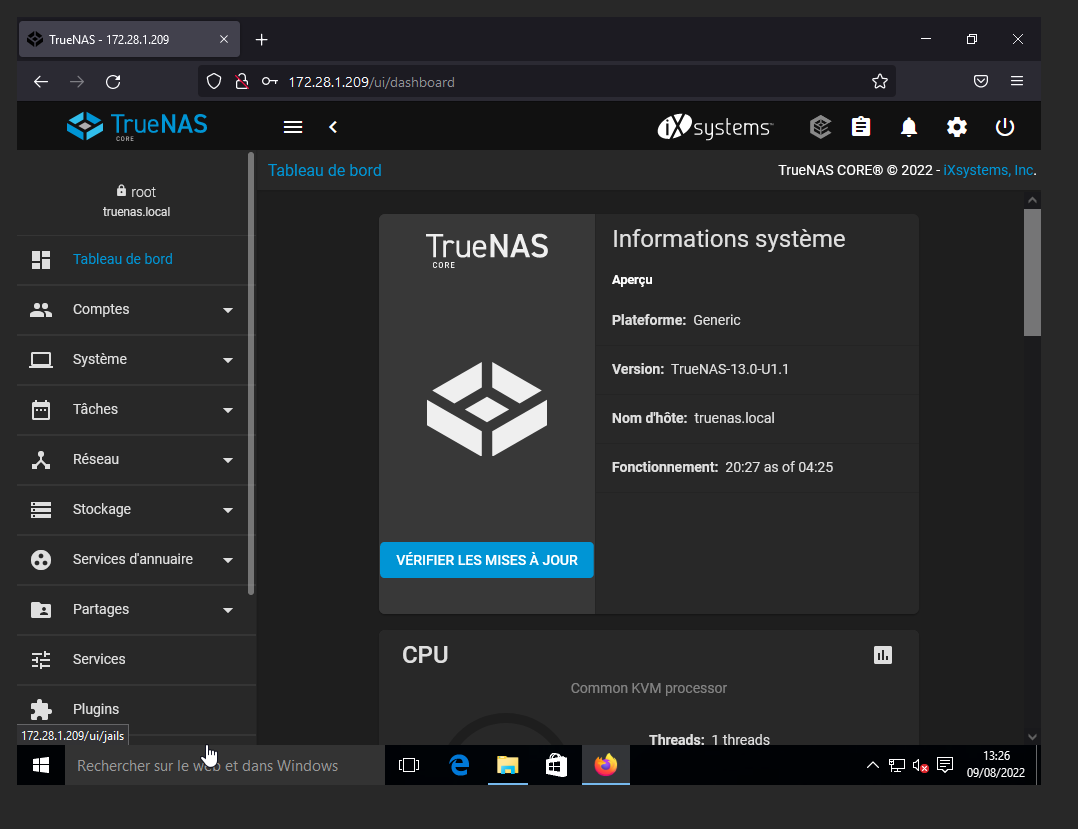
Task: Open Firefox tracking protection shield
Action: (x=214, y=82)
